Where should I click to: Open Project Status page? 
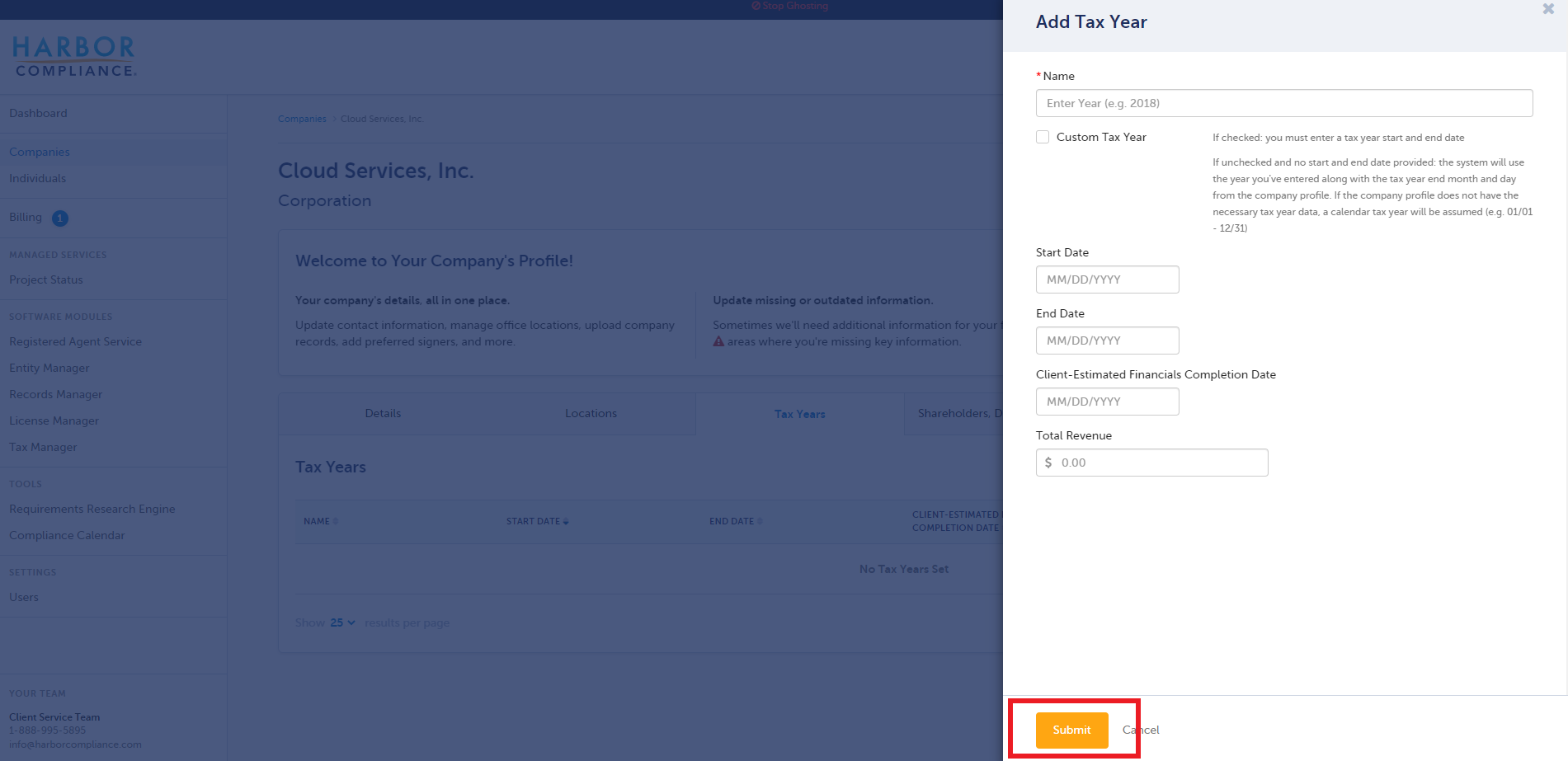coord(46,280)
